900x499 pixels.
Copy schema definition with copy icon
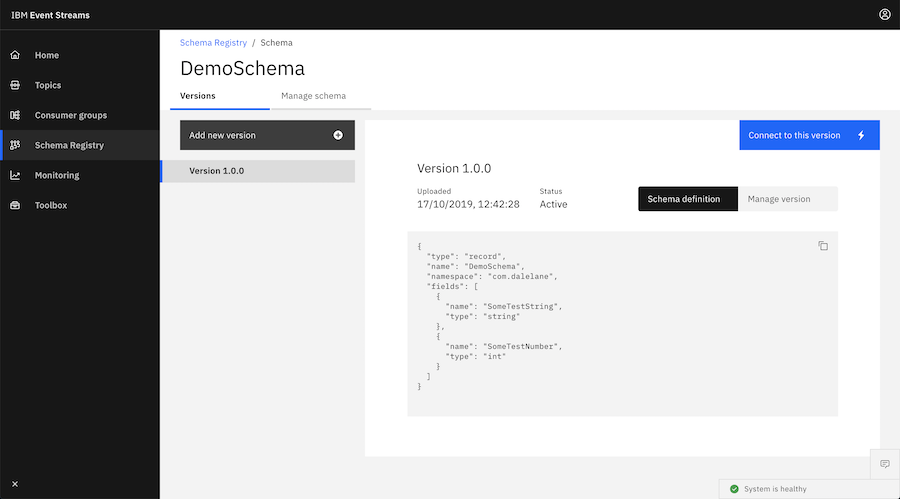pyautogui.click(x=823, y=246)
